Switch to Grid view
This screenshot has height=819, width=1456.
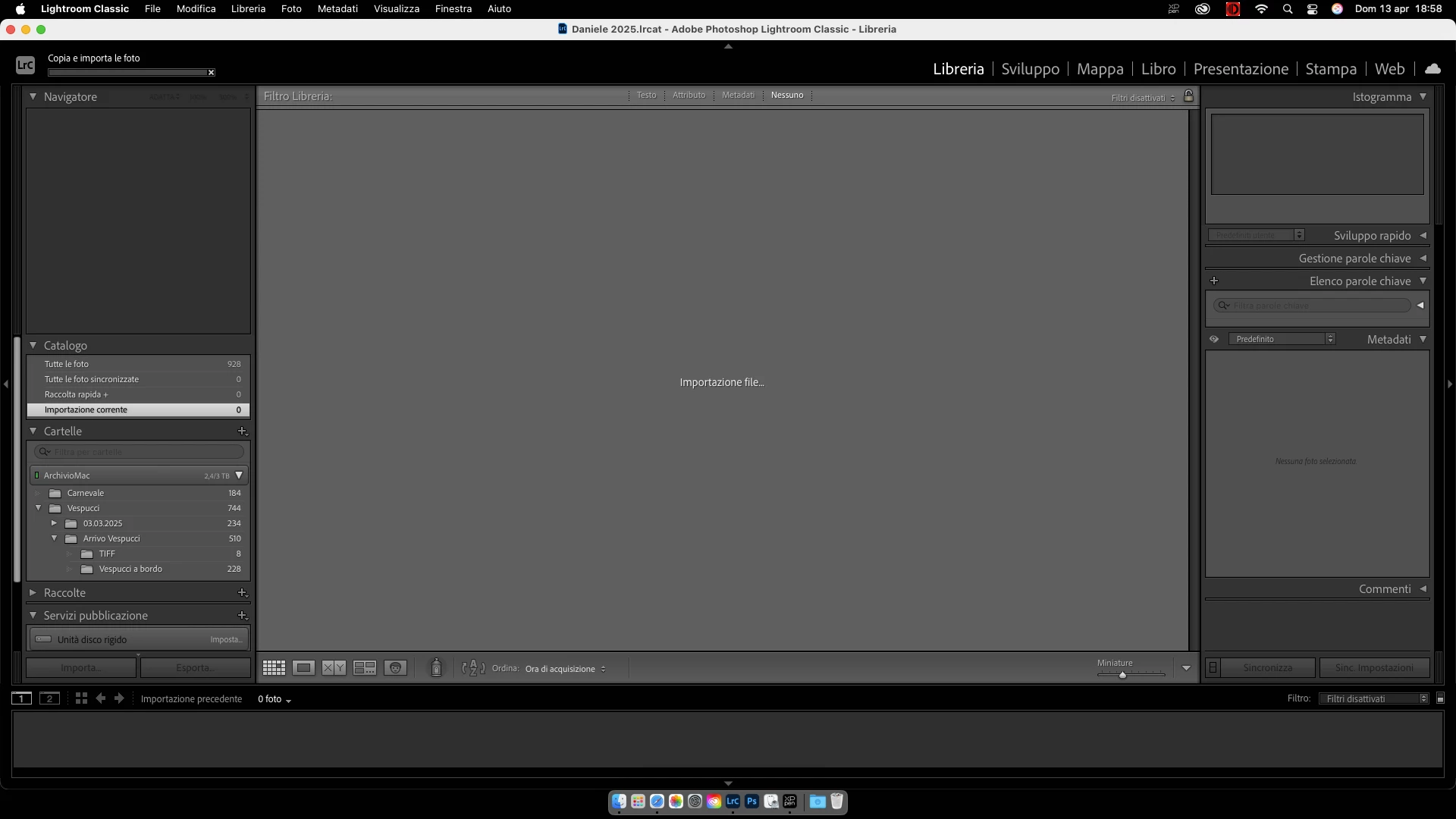pos(274,668)
